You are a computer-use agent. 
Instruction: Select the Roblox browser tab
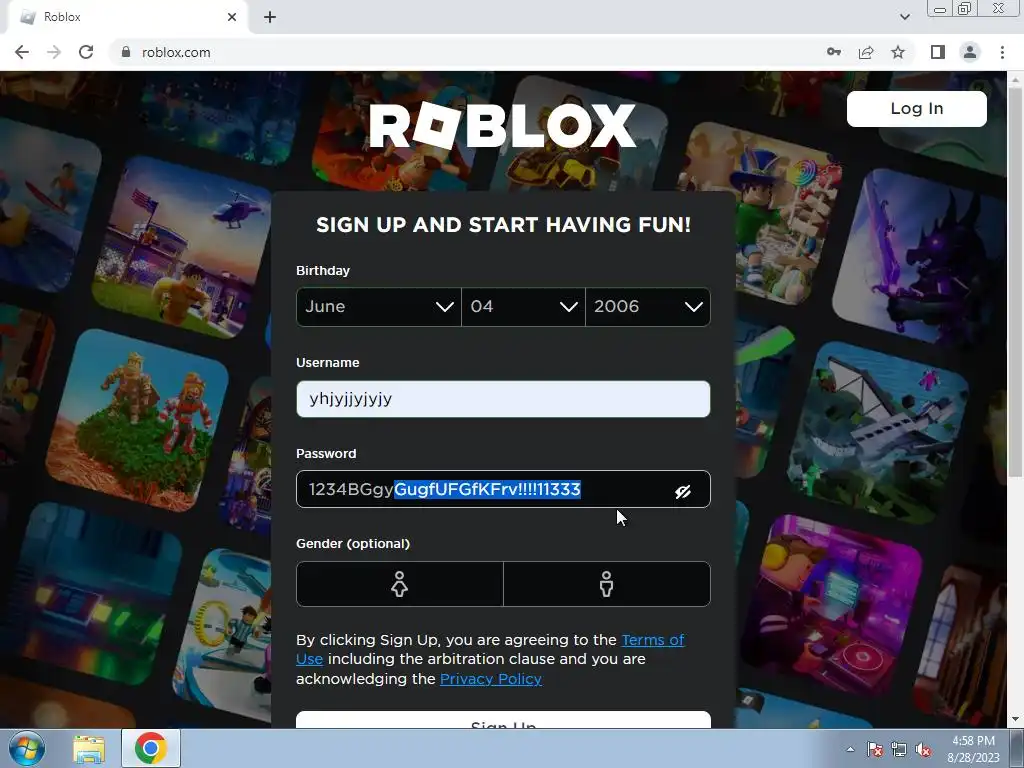click(x=128, y=17)
